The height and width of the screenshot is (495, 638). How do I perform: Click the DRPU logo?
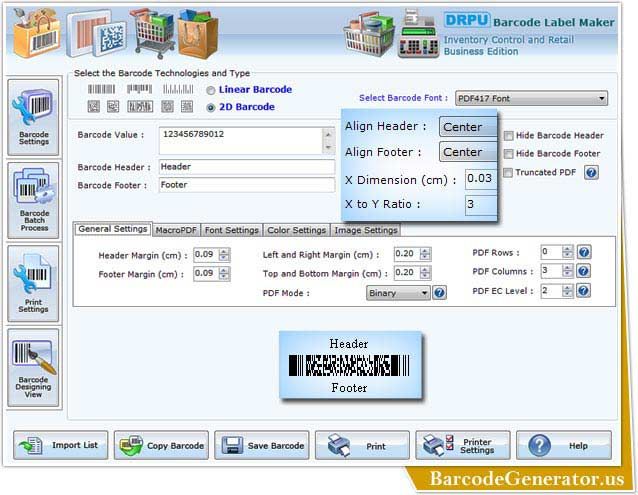point(466,20)
